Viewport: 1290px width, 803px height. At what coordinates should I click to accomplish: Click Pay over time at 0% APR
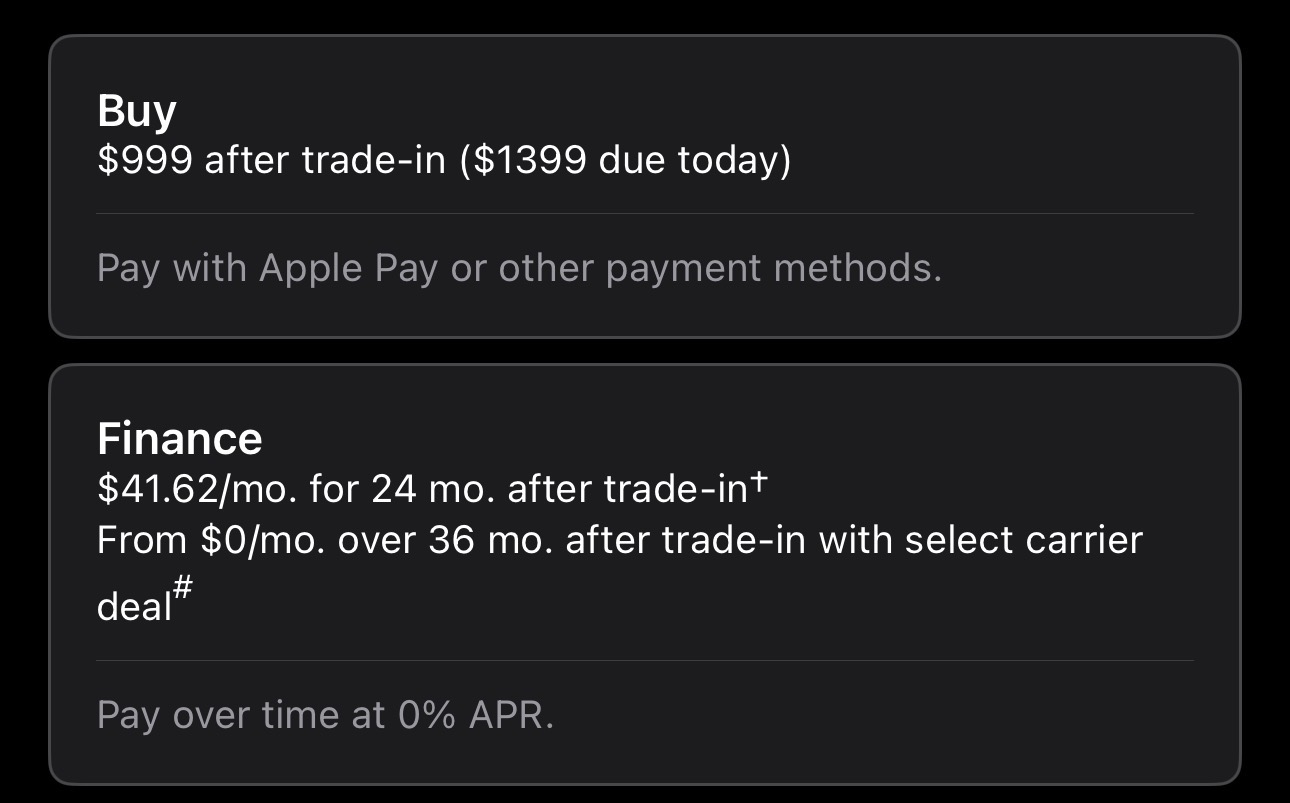tap(325, 715)
